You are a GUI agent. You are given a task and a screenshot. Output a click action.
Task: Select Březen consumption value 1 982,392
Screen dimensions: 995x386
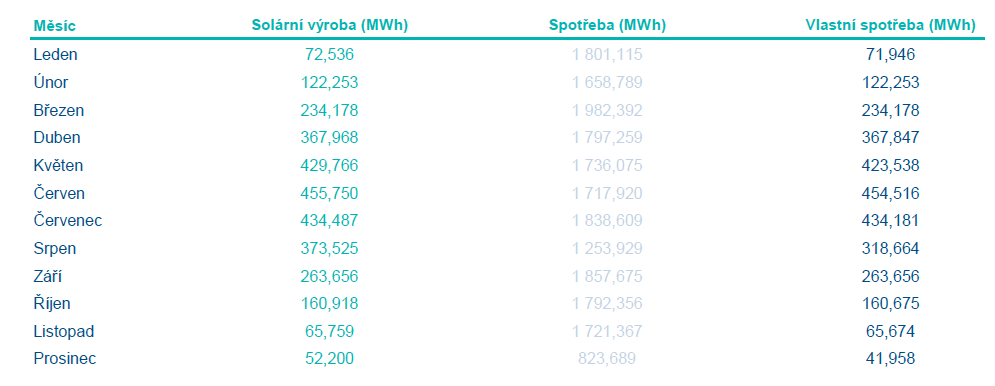(607, 110)
